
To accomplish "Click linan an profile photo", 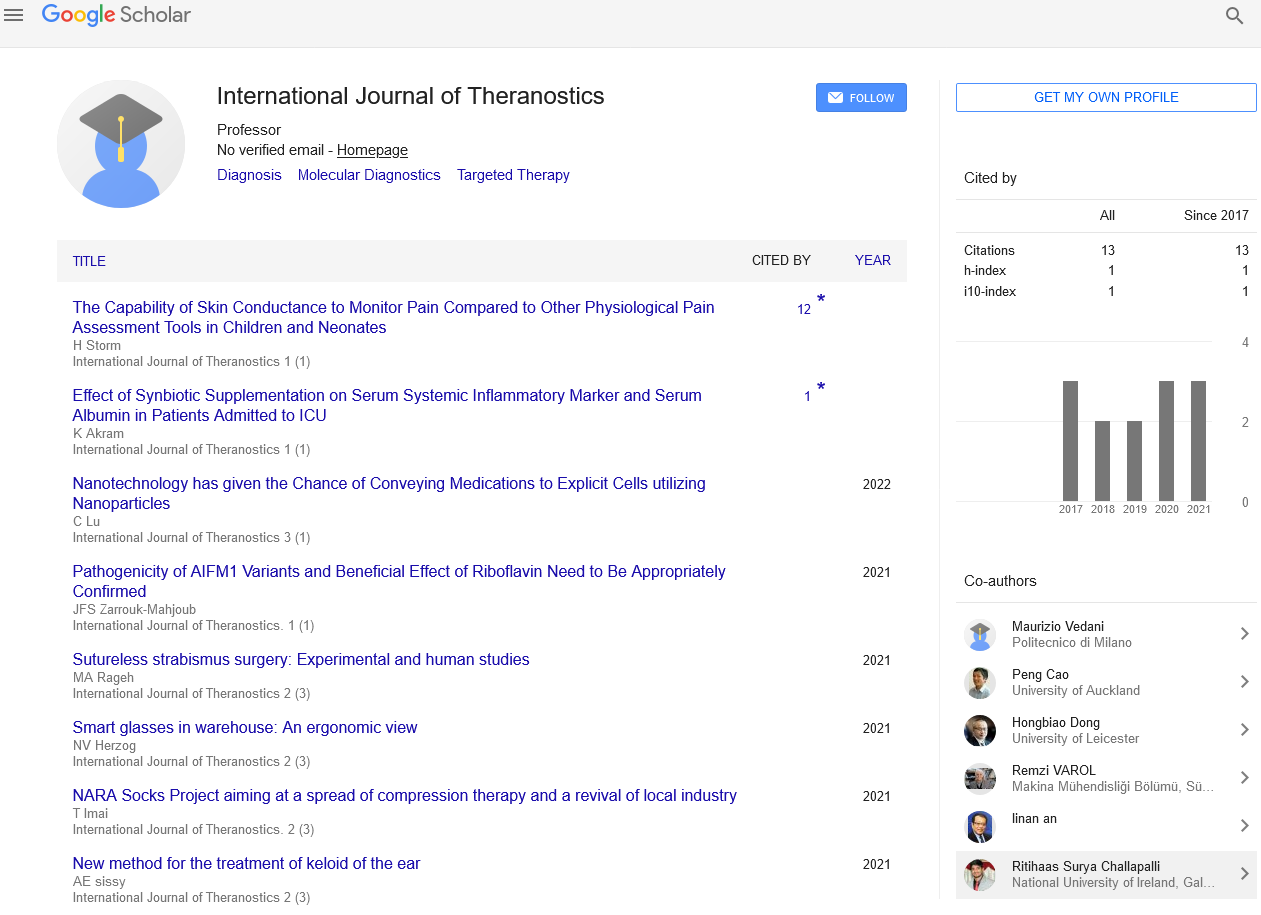I will click(x=980, y=827).
